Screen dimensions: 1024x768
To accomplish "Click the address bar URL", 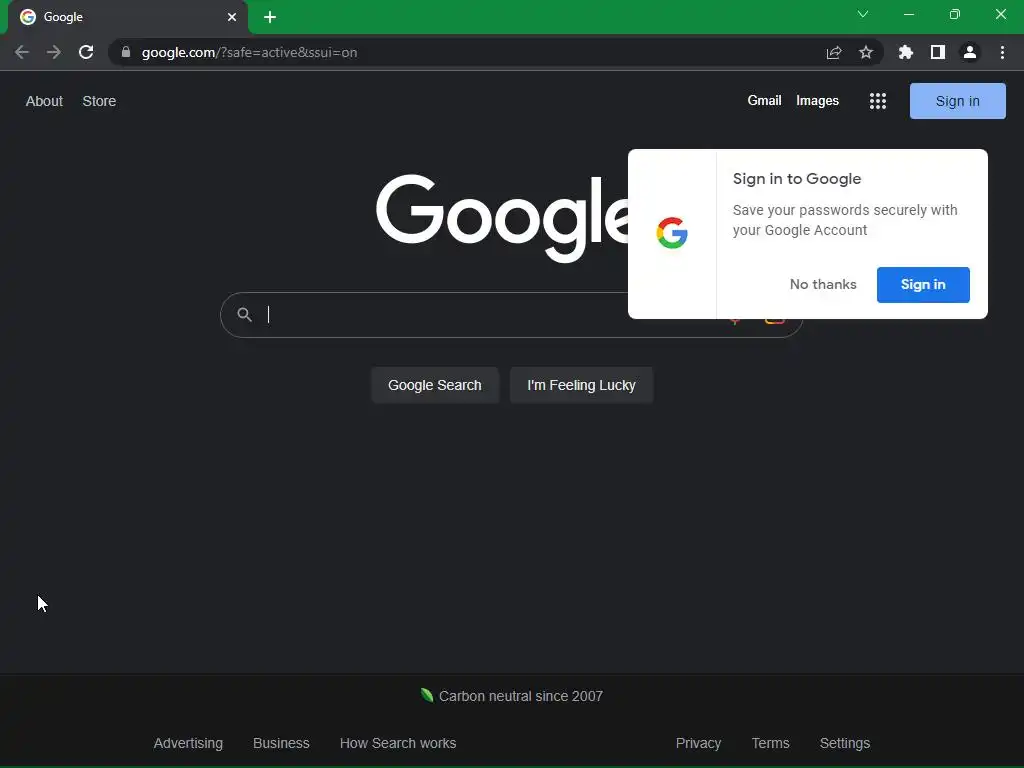I will [x=249, y=52].
